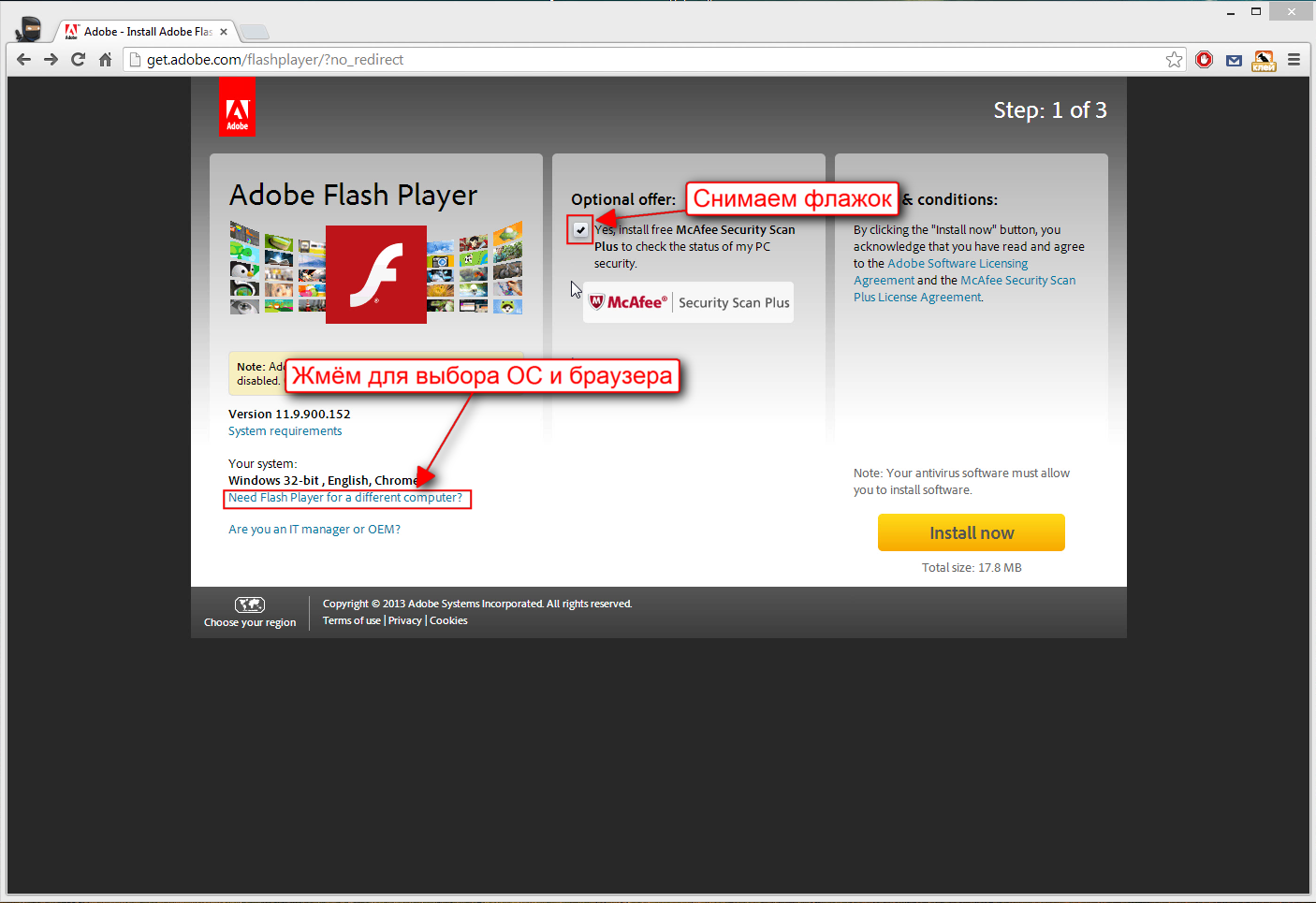
Task: Open the Cookies footer link
Action: (448, 620)
